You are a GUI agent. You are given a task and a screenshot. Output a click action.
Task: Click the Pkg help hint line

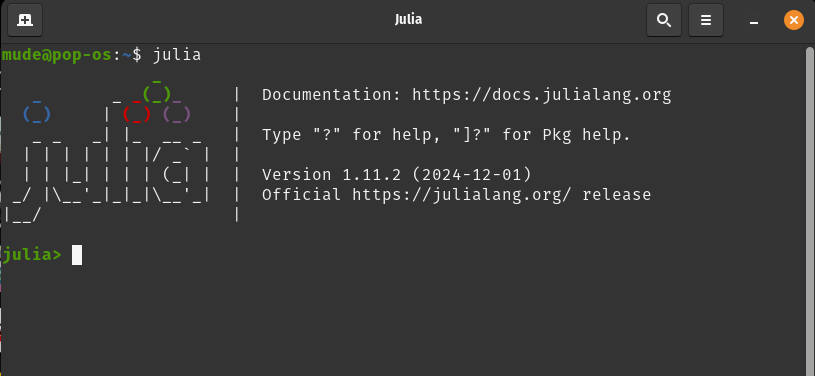[446, 135]
